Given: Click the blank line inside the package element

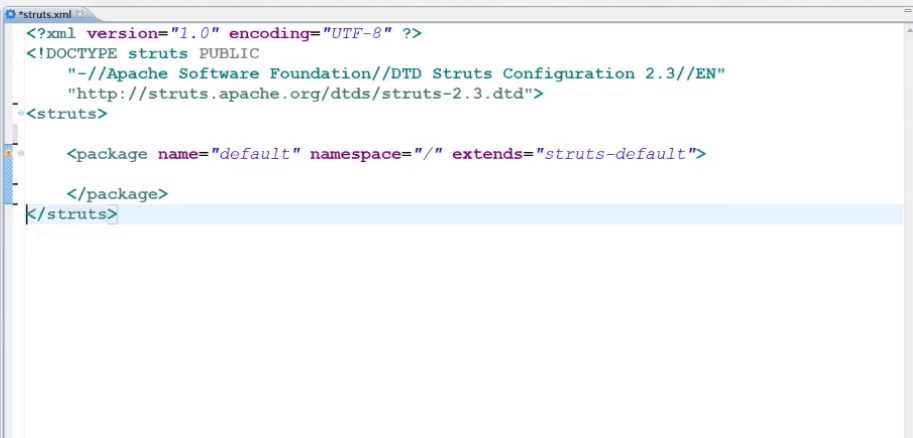Looking at the screenshot, I should pyautogui.click(x=463, y=174).
